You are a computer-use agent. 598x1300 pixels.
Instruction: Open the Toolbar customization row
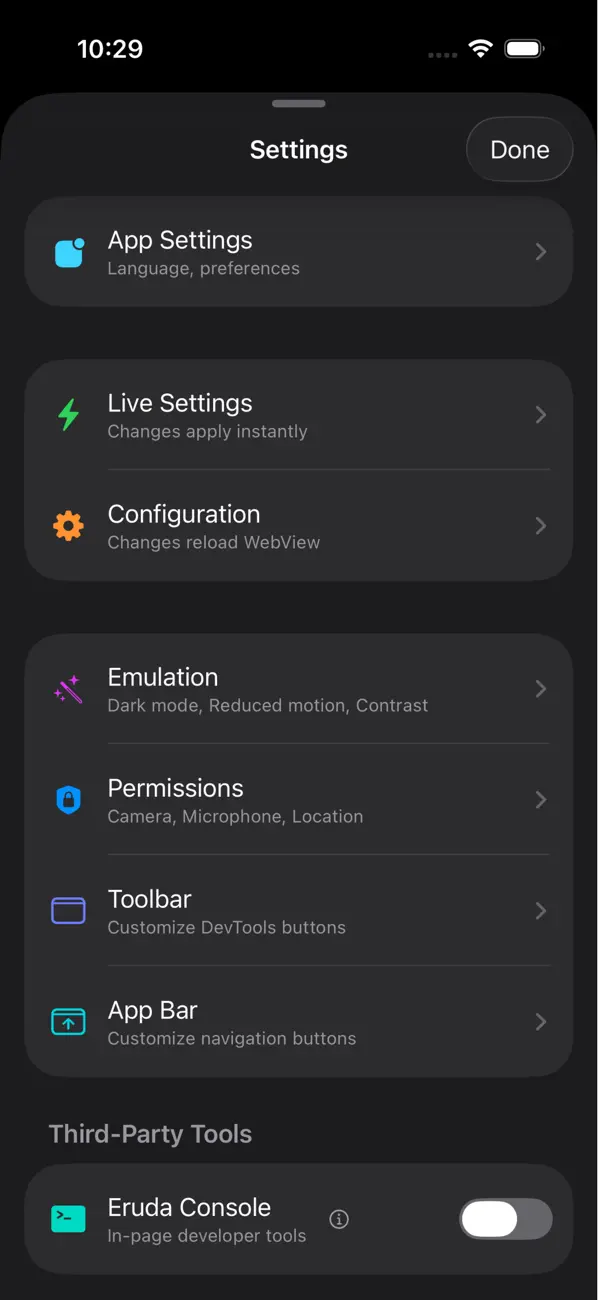[x=299, y=910]
